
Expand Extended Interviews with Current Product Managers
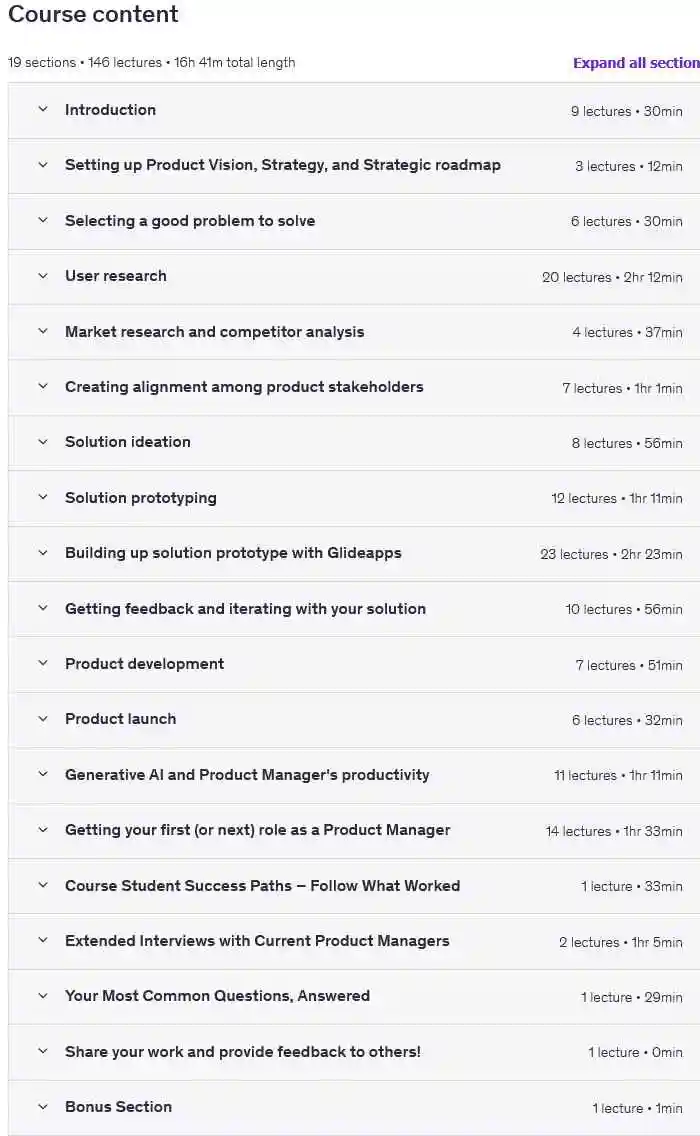[x=257, y=941]
